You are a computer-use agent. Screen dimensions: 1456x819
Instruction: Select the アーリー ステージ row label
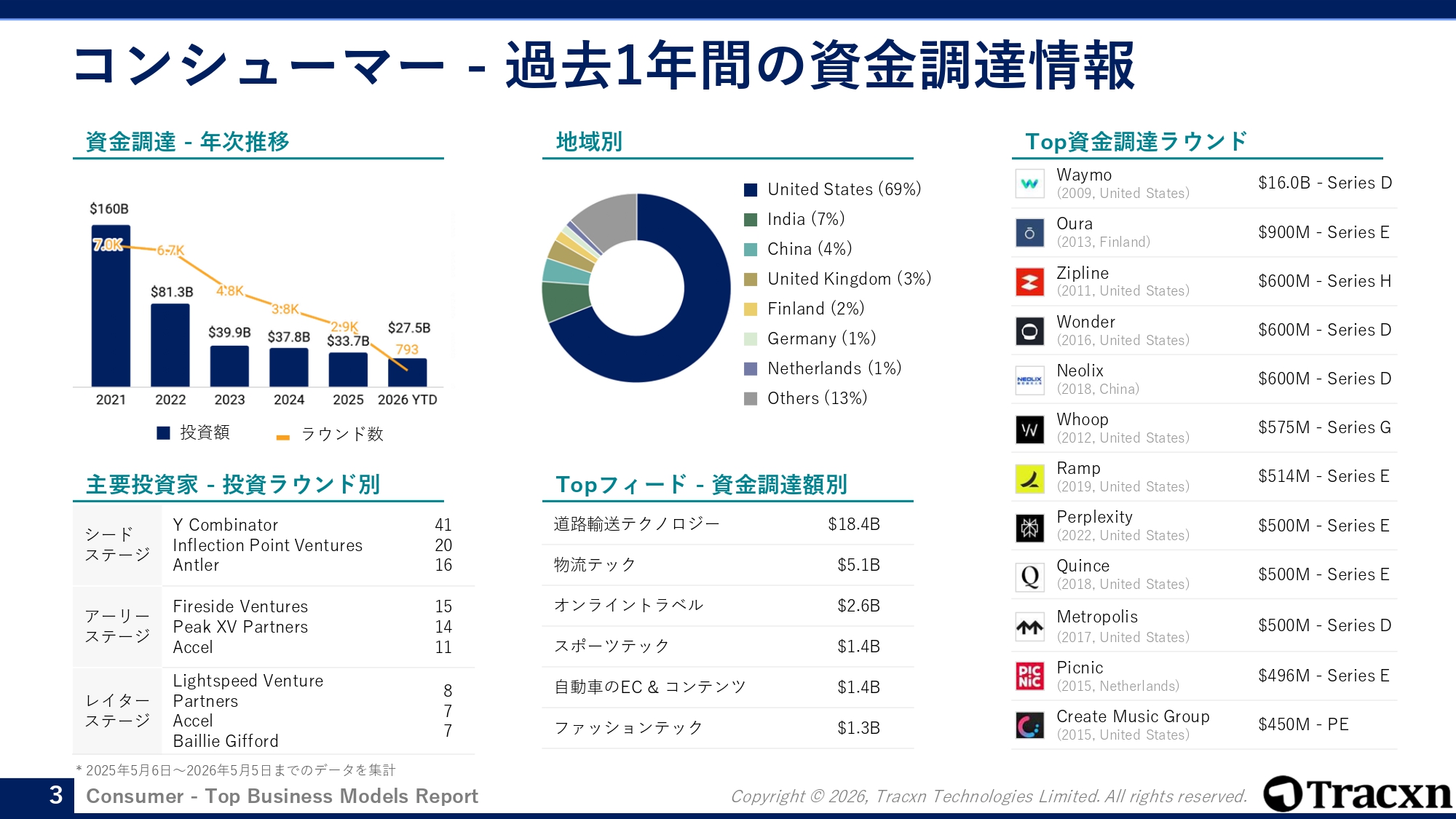pyautogui.click(x=117, y=626)
